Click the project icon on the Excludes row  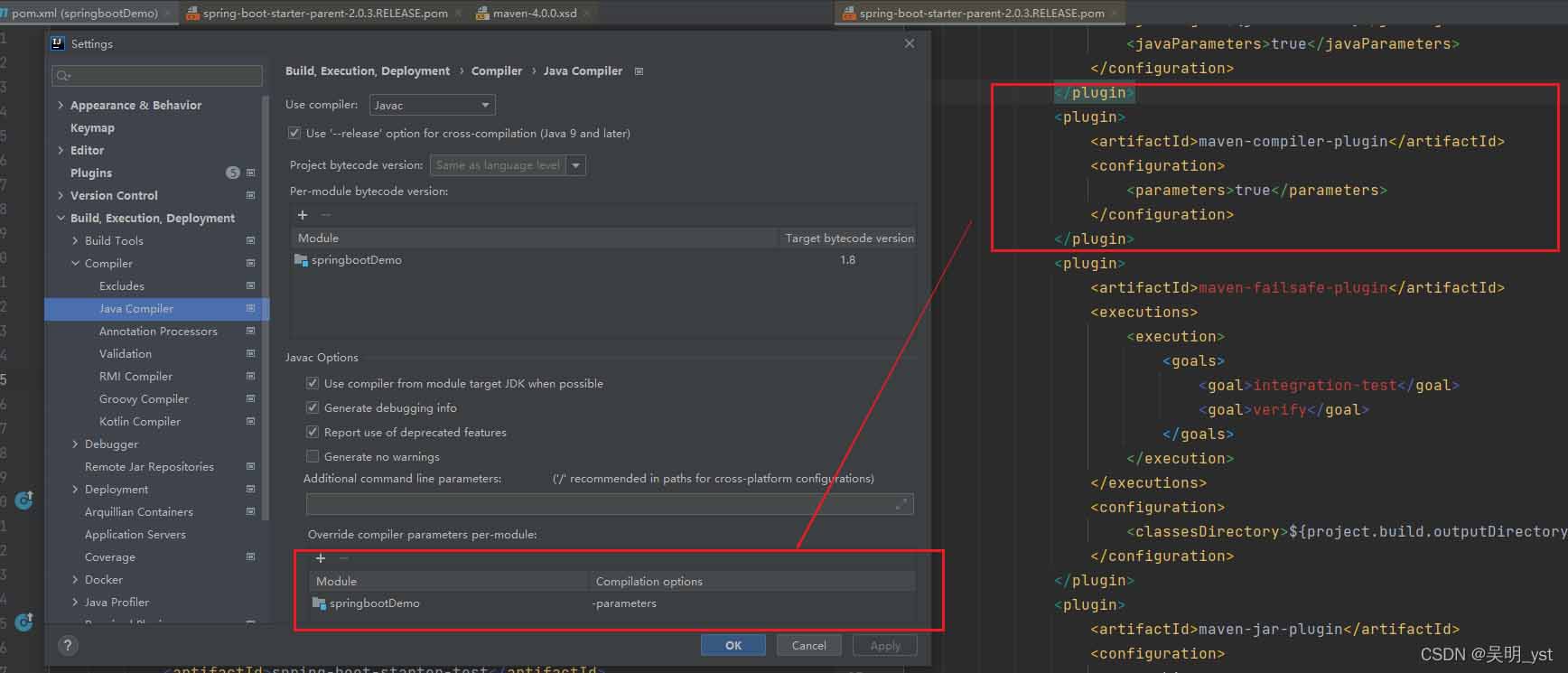coord(251,285)
